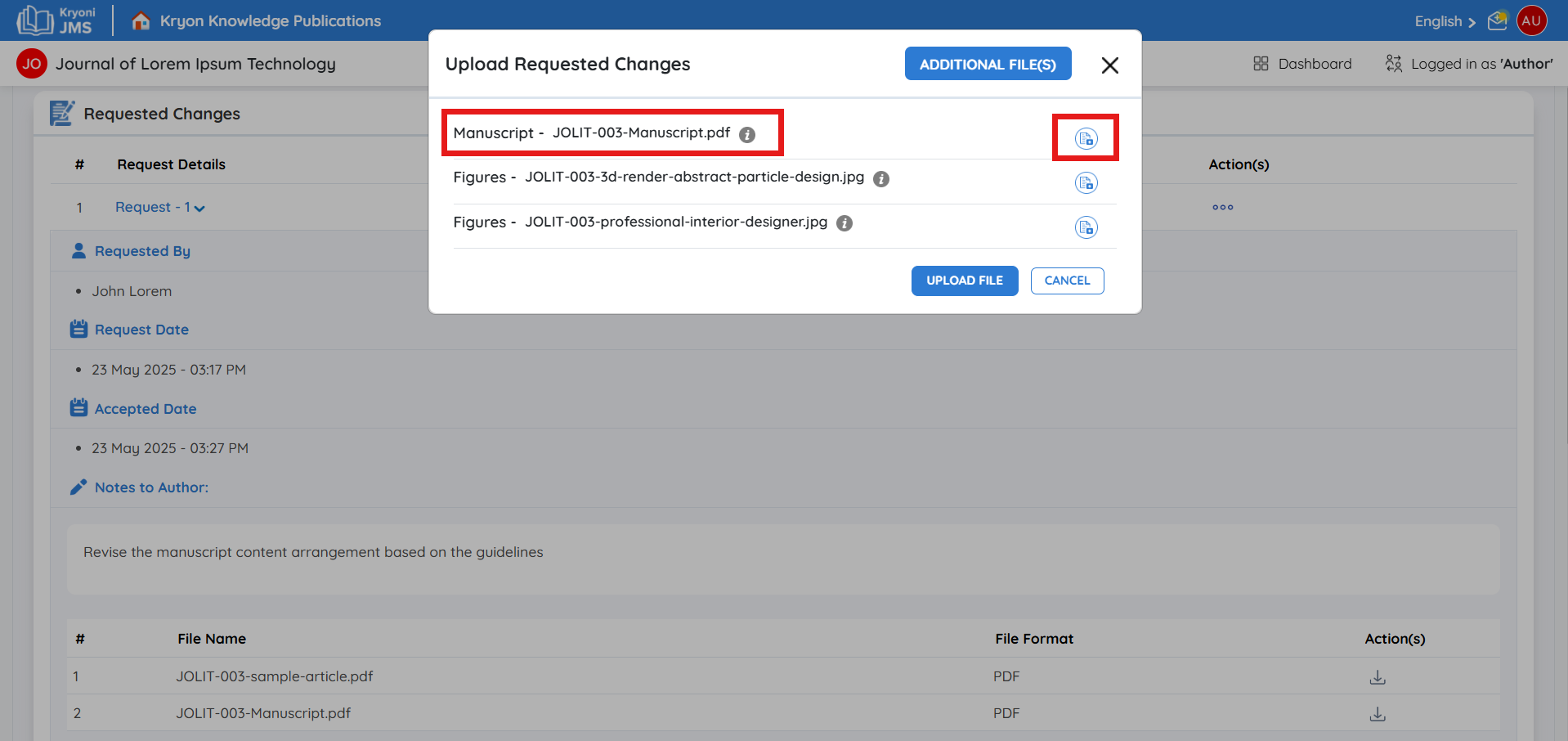Click upload icon for professional-interior-designer.jpg
Image resolution: width=1568 pixels, height=741 pixels.
tap(1086, 227)
